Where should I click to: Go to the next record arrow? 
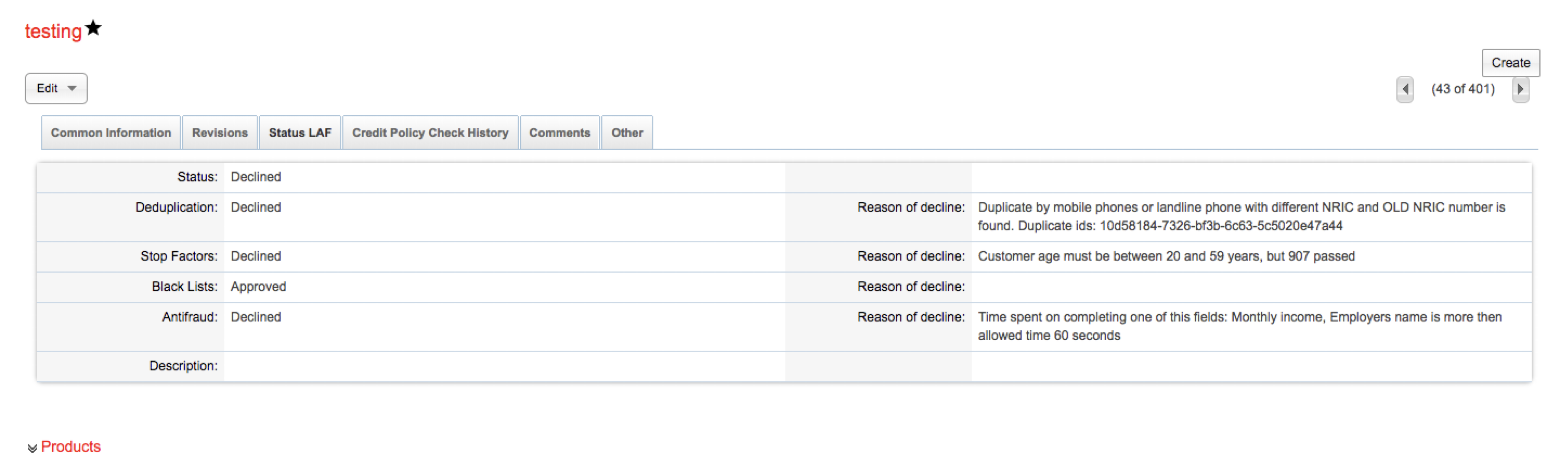1520,89
